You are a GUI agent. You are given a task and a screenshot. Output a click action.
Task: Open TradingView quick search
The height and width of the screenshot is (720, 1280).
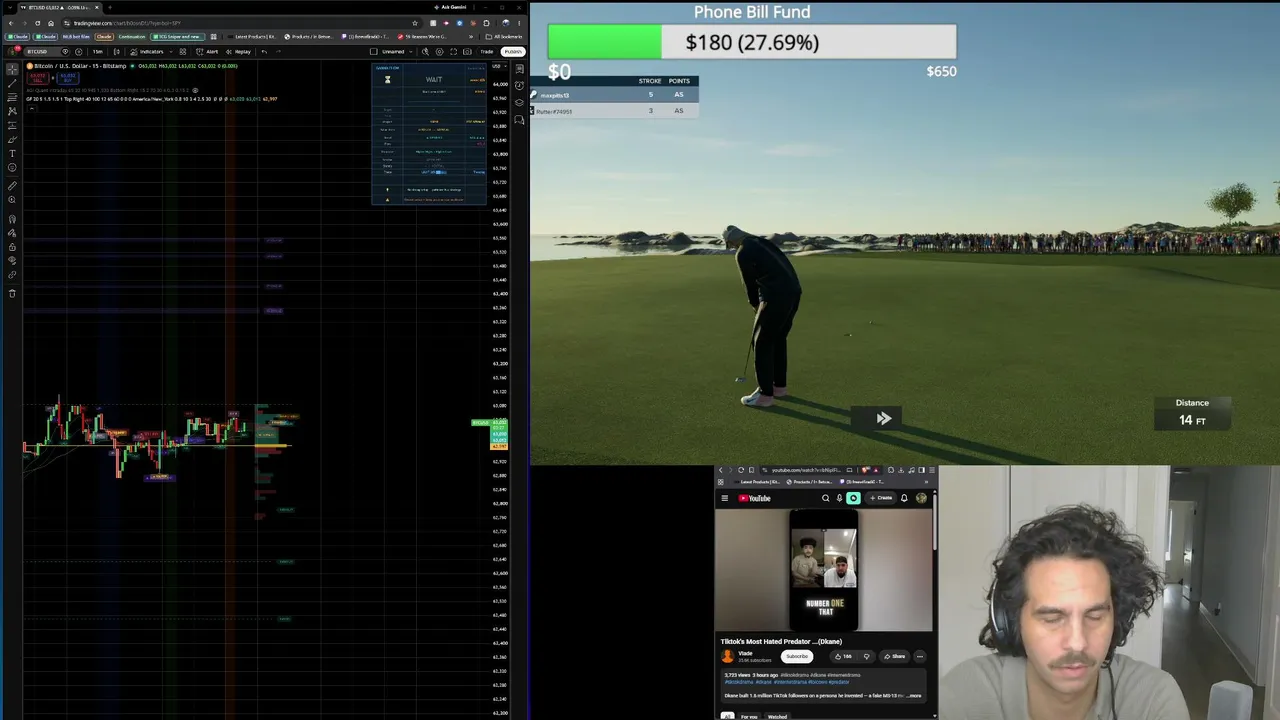(x=426, y=51)
